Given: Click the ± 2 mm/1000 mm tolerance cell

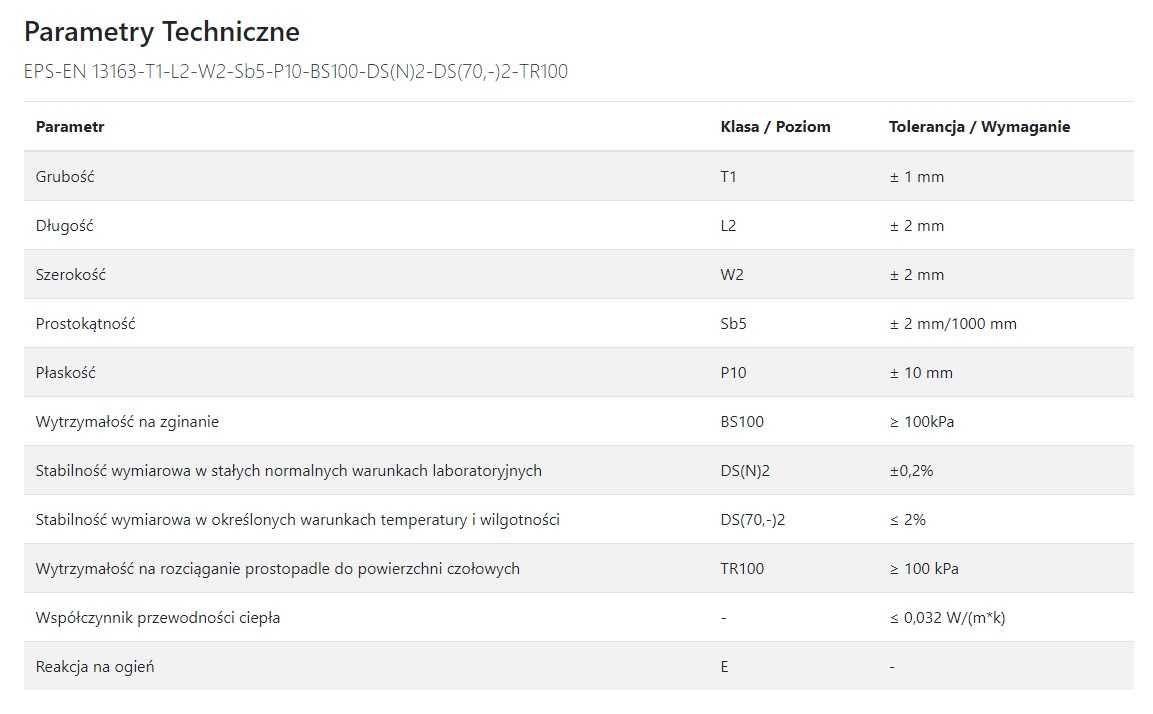Looking at the screenshot, I should pyautogui.click(x=953, y=324).
